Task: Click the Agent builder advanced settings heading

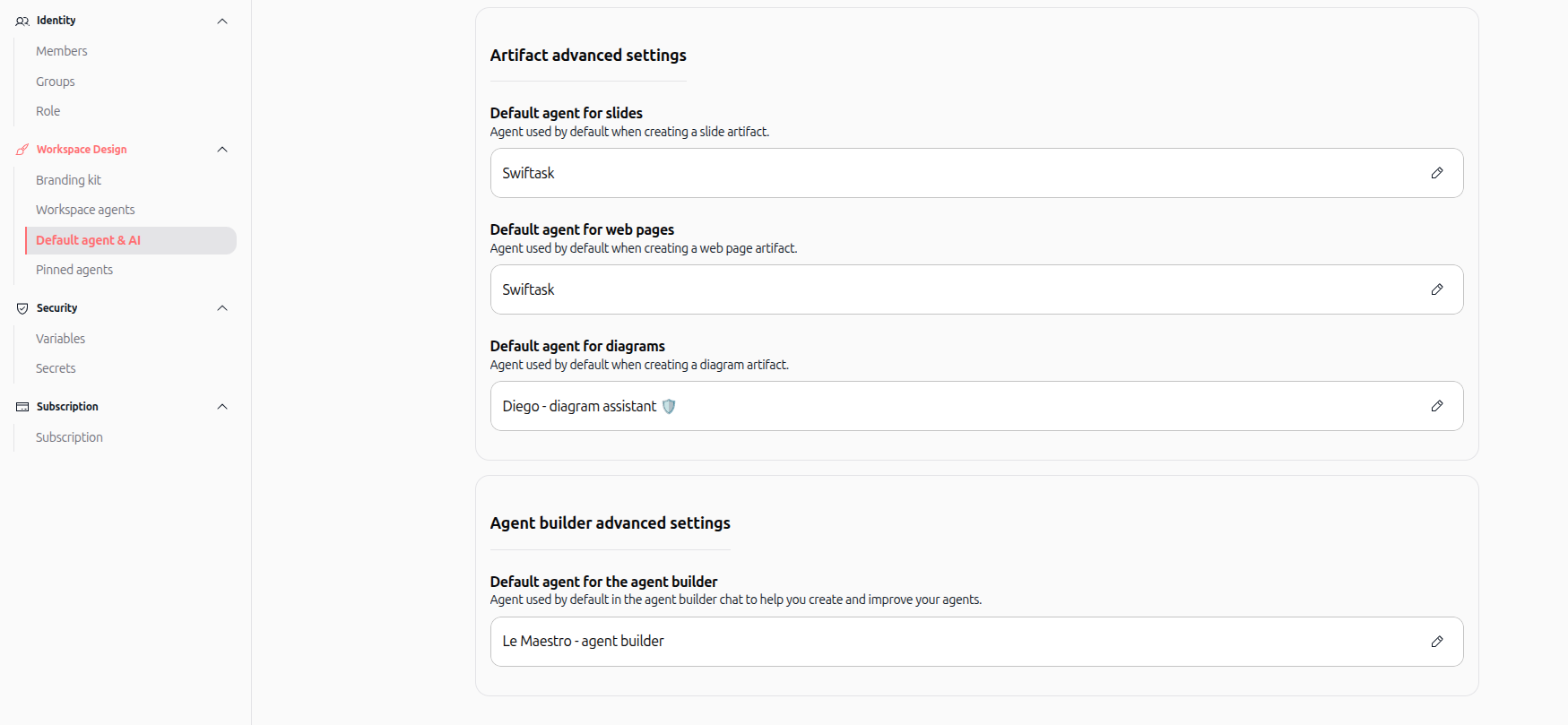Action: pos(611,523)
